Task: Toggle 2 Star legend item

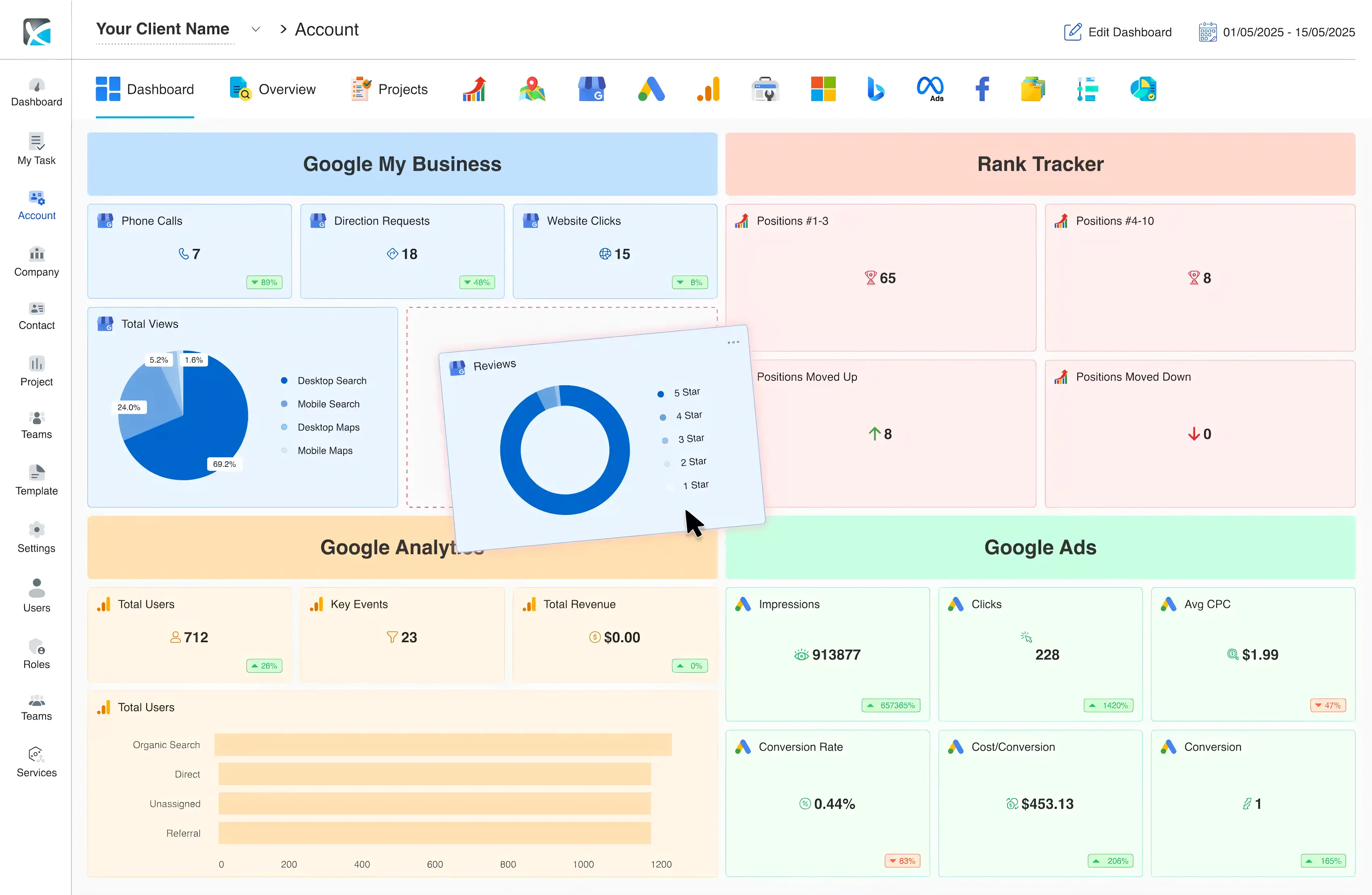Action: tap(686, 462)
